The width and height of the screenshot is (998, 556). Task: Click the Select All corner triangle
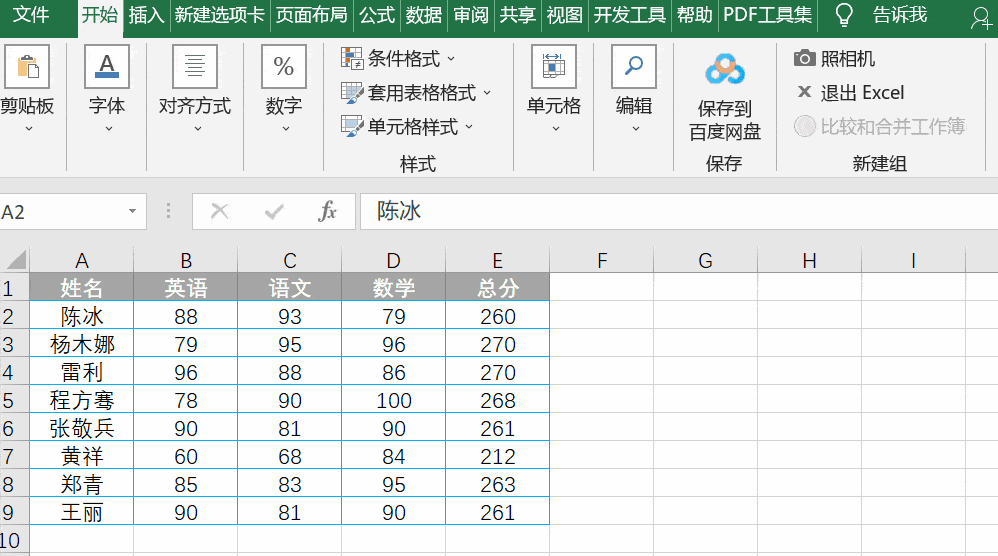16,260
